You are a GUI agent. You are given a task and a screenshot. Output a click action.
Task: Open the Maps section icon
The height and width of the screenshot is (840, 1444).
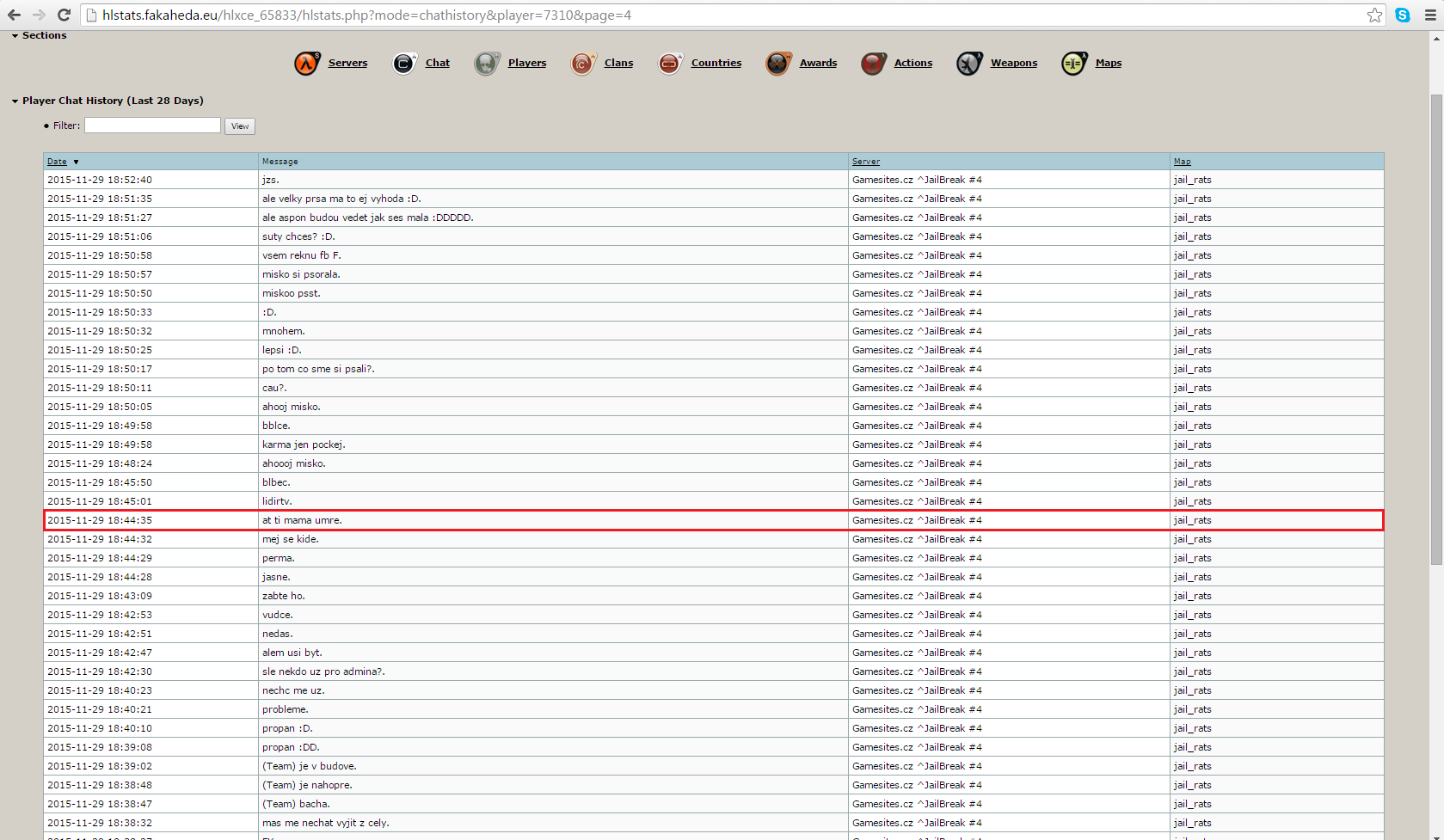pos(1074,64)
